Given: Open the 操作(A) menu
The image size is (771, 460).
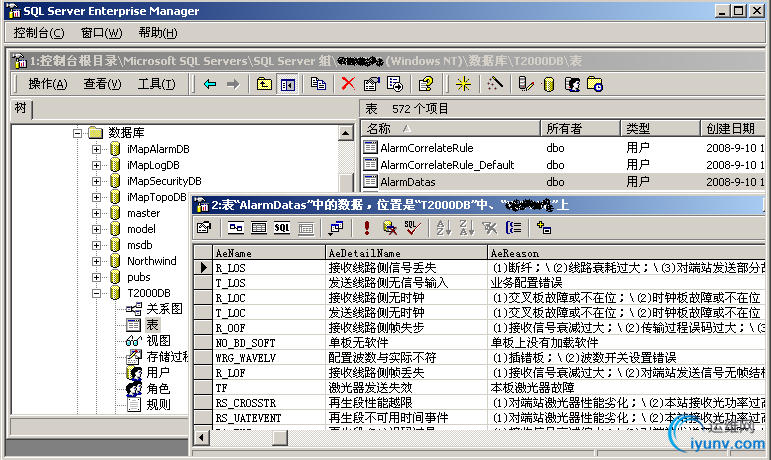Looking at the screenshot, I should (48, 84).
